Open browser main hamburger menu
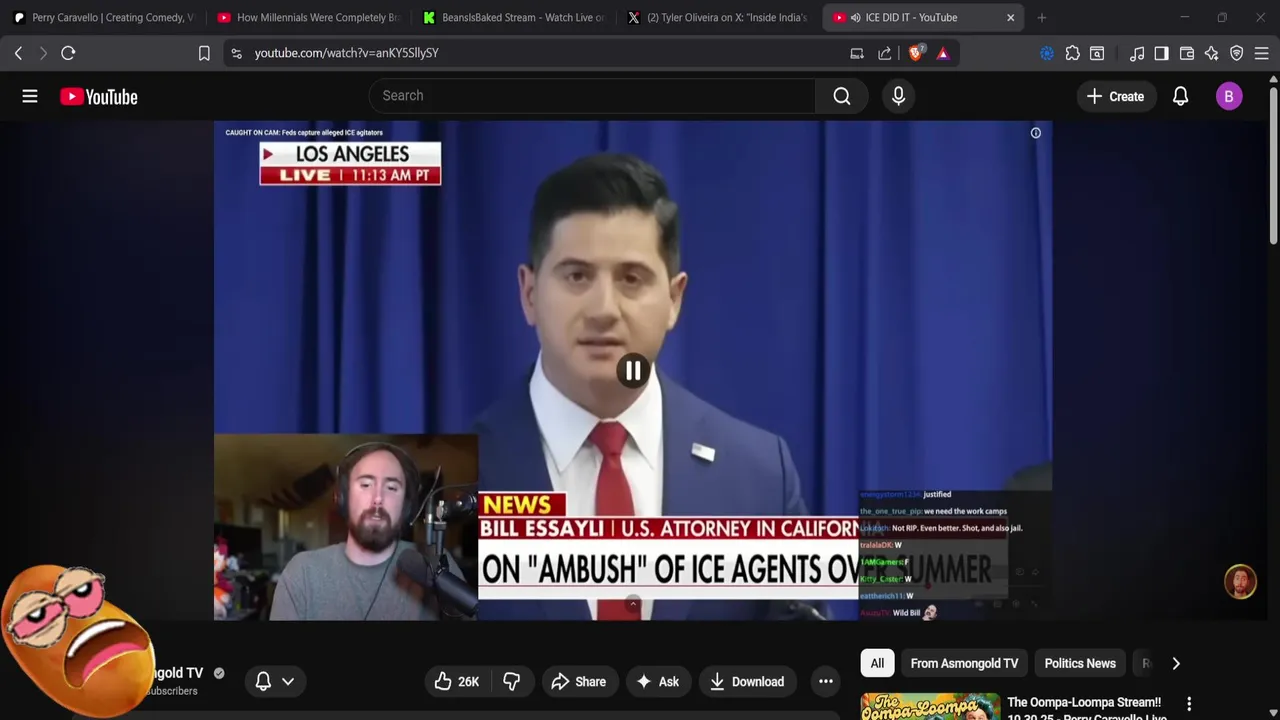1280x720 pixels. click(x=1262, y=53)
